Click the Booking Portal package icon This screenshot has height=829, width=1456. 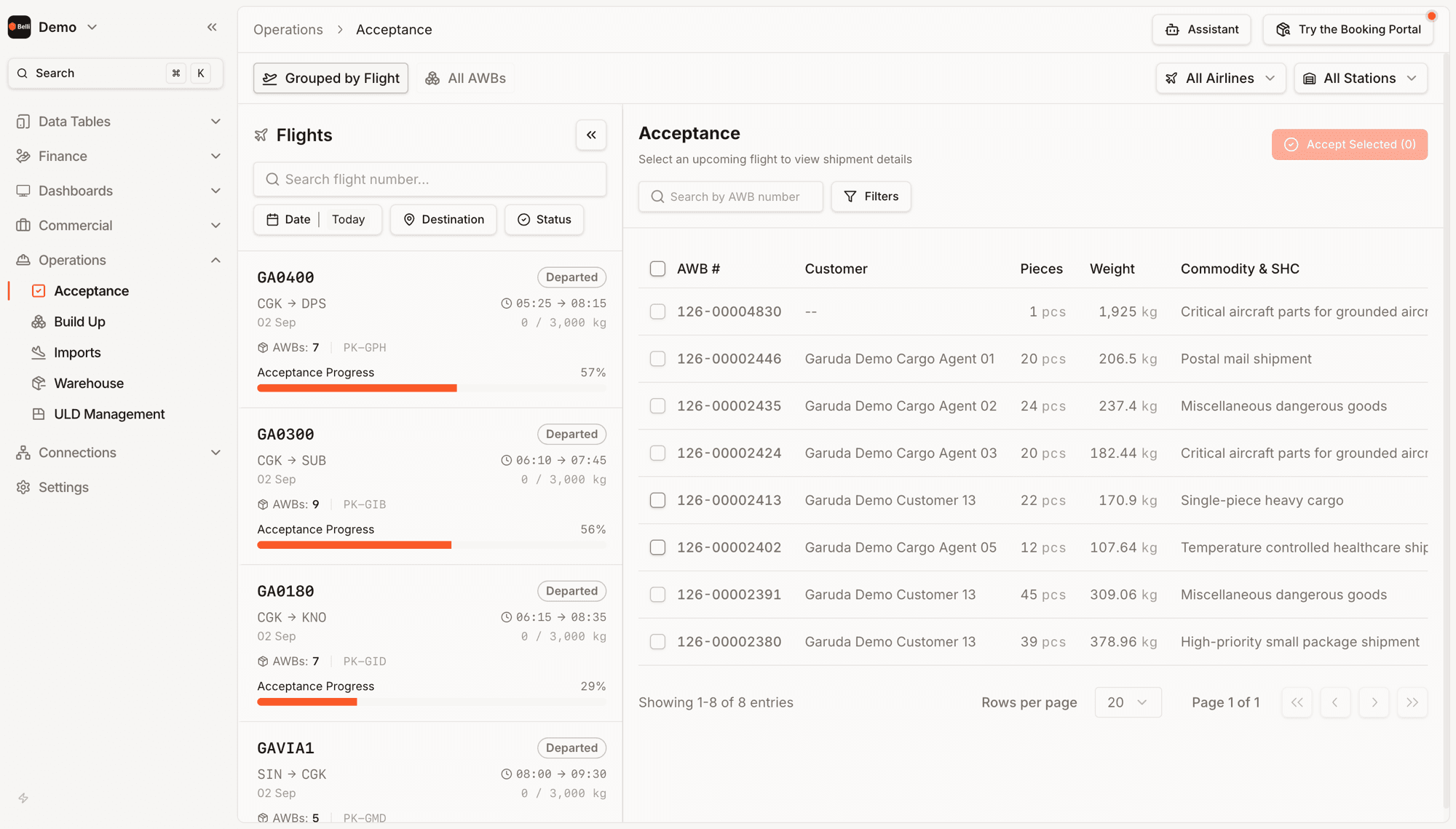point(1283,30)
